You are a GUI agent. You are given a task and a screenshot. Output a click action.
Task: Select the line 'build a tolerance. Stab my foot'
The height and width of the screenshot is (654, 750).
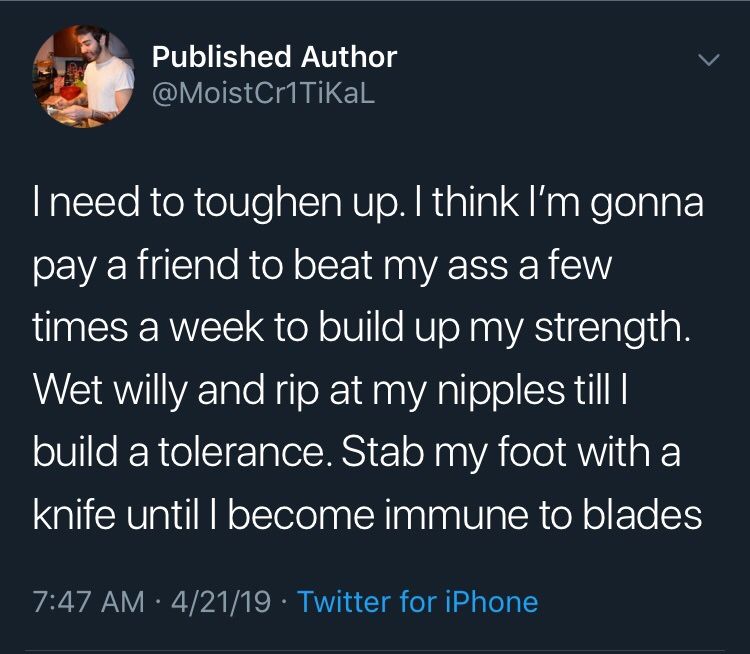coord(356,452)
